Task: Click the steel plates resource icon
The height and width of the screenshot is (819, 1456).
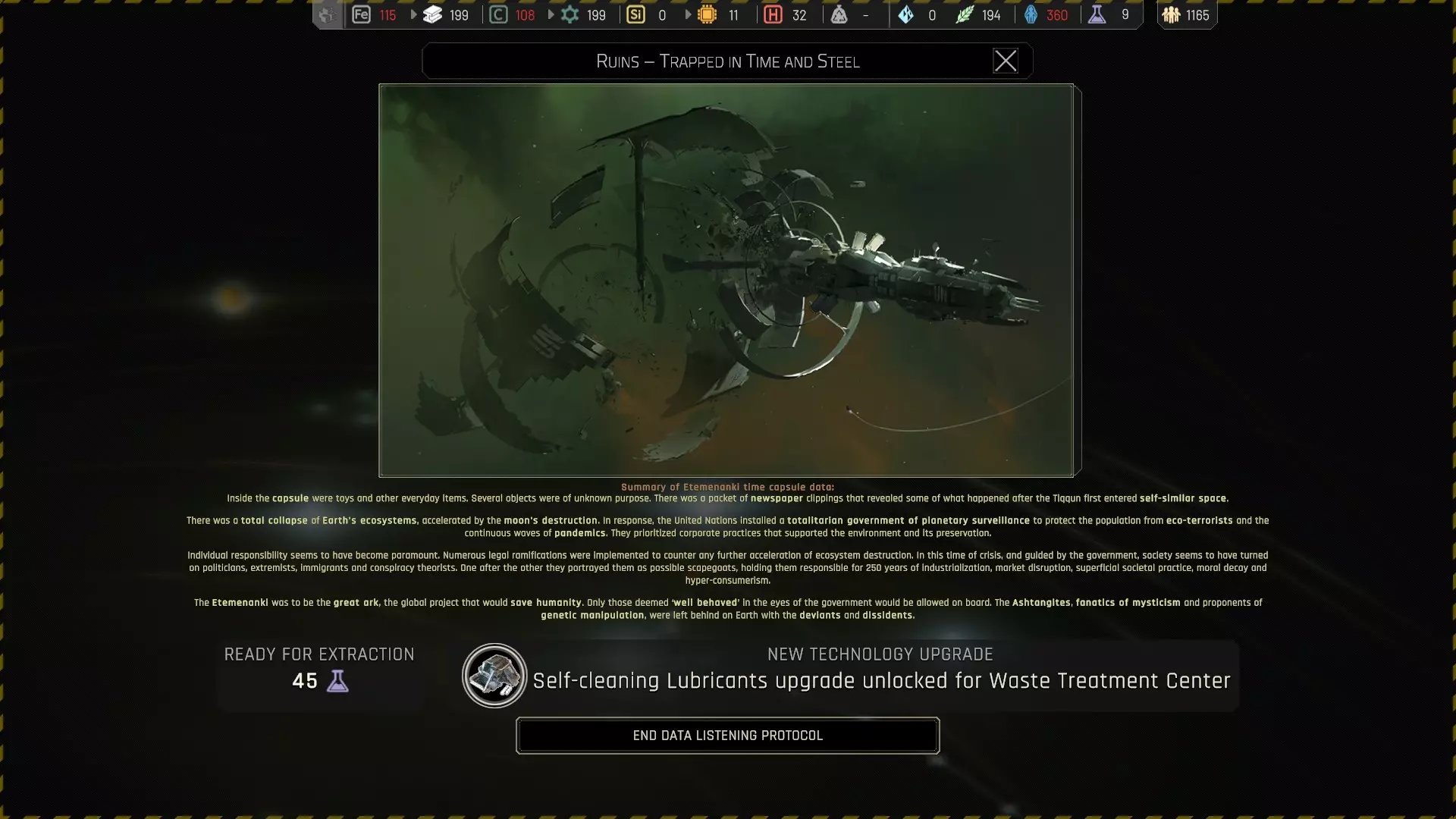Action: (432, 14)
